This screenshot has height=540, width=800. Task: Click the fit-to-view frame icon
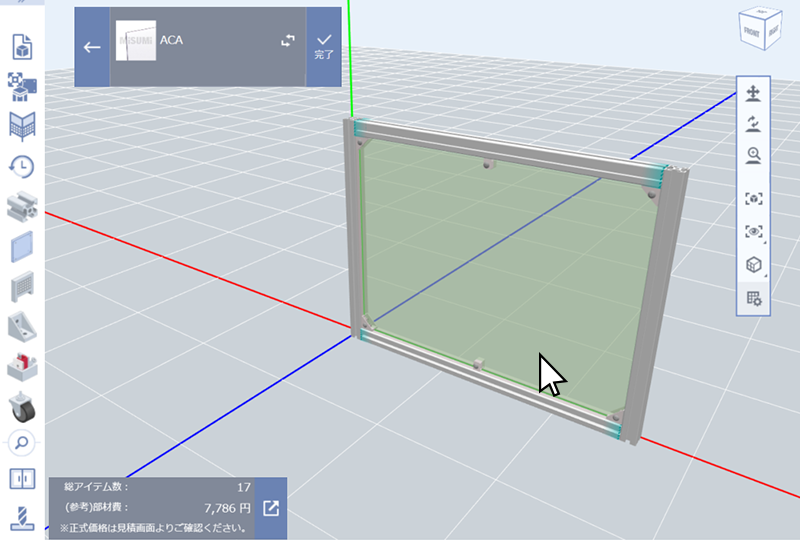click(x=754, y=199)
